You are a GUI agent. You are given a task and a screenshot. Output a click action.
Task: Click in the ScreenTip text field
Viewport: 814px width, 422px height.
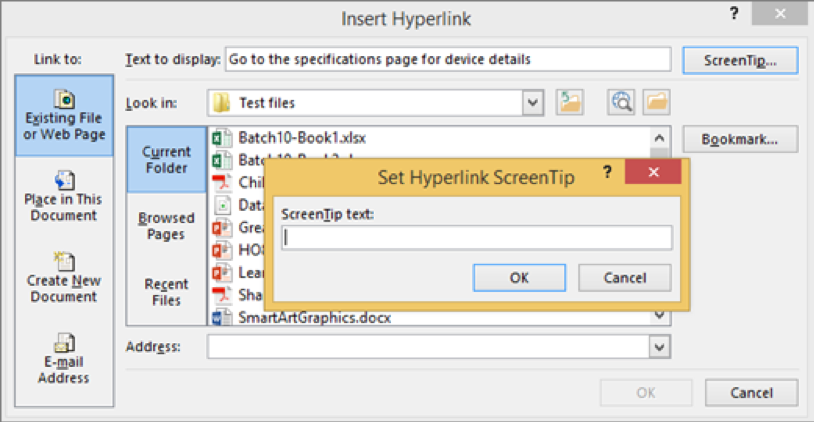(476, 238)
